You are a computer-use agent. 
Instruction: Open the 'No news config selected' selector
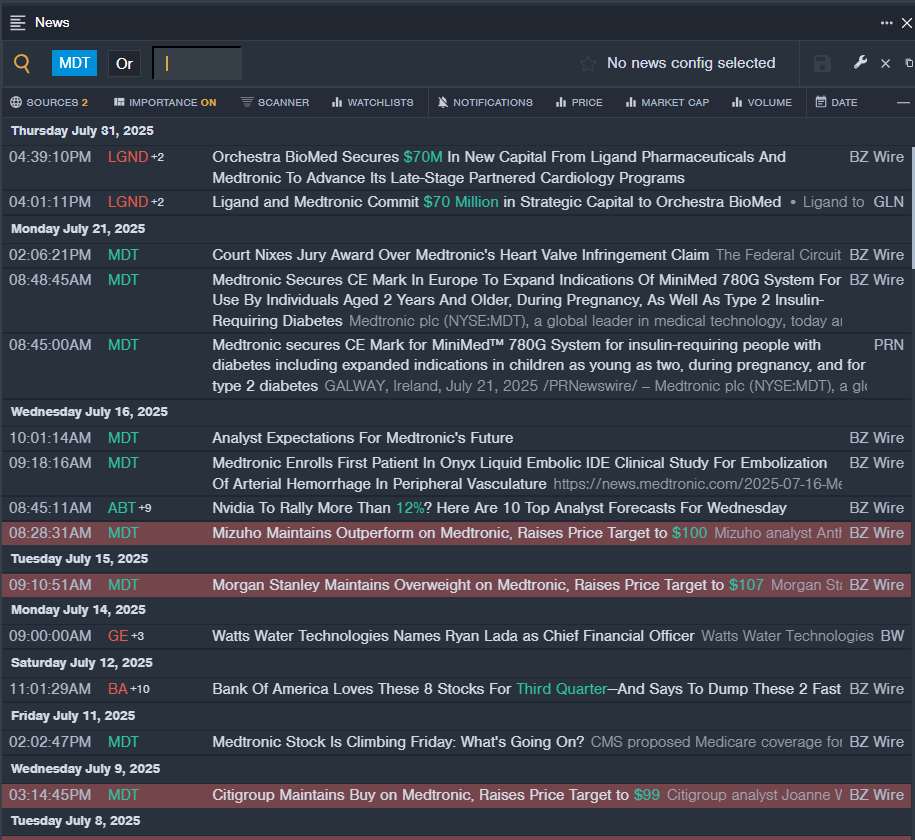coord(691,63)
